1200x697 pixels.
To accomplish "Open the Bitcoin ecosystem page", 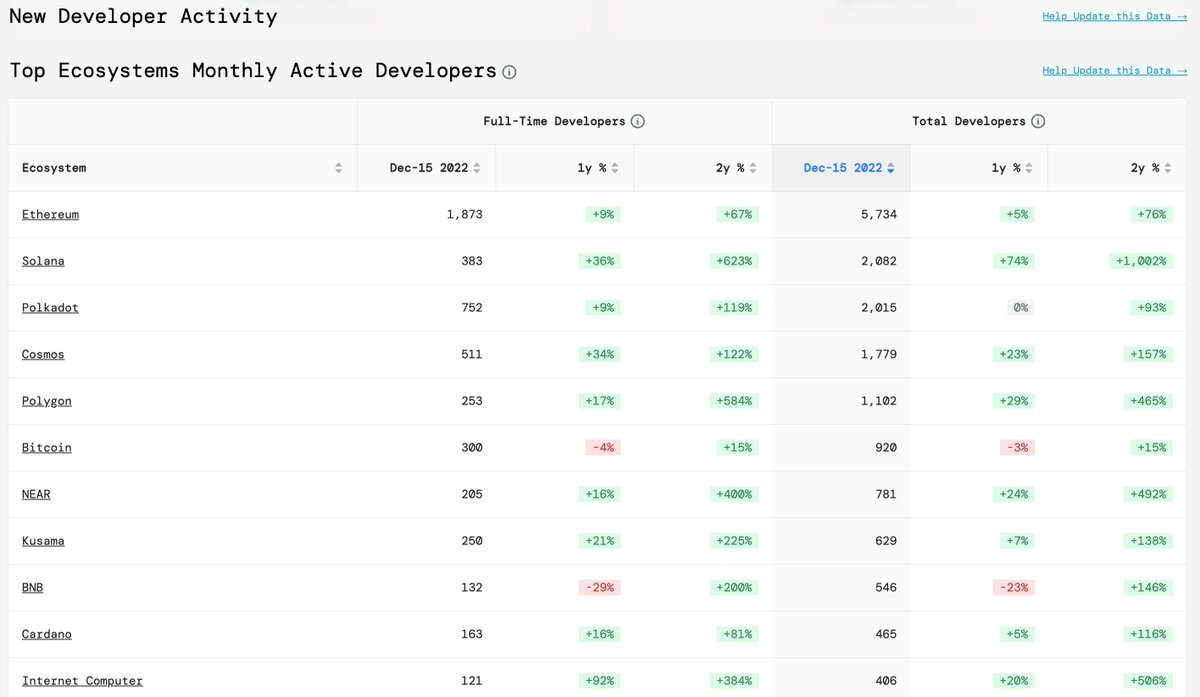I will [x=46, y=447].
